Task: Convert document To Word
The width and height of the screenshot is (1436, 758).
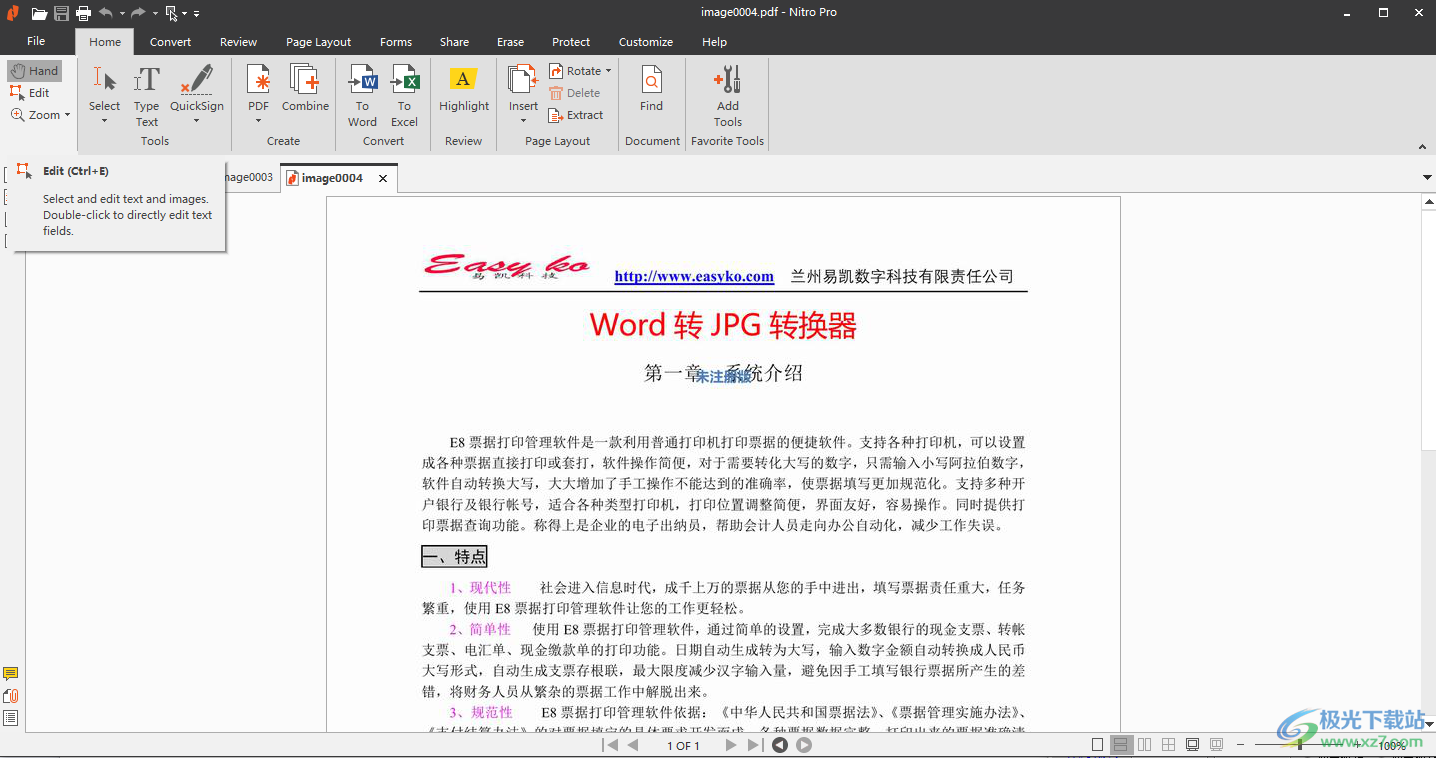Action: click(362, 96)
